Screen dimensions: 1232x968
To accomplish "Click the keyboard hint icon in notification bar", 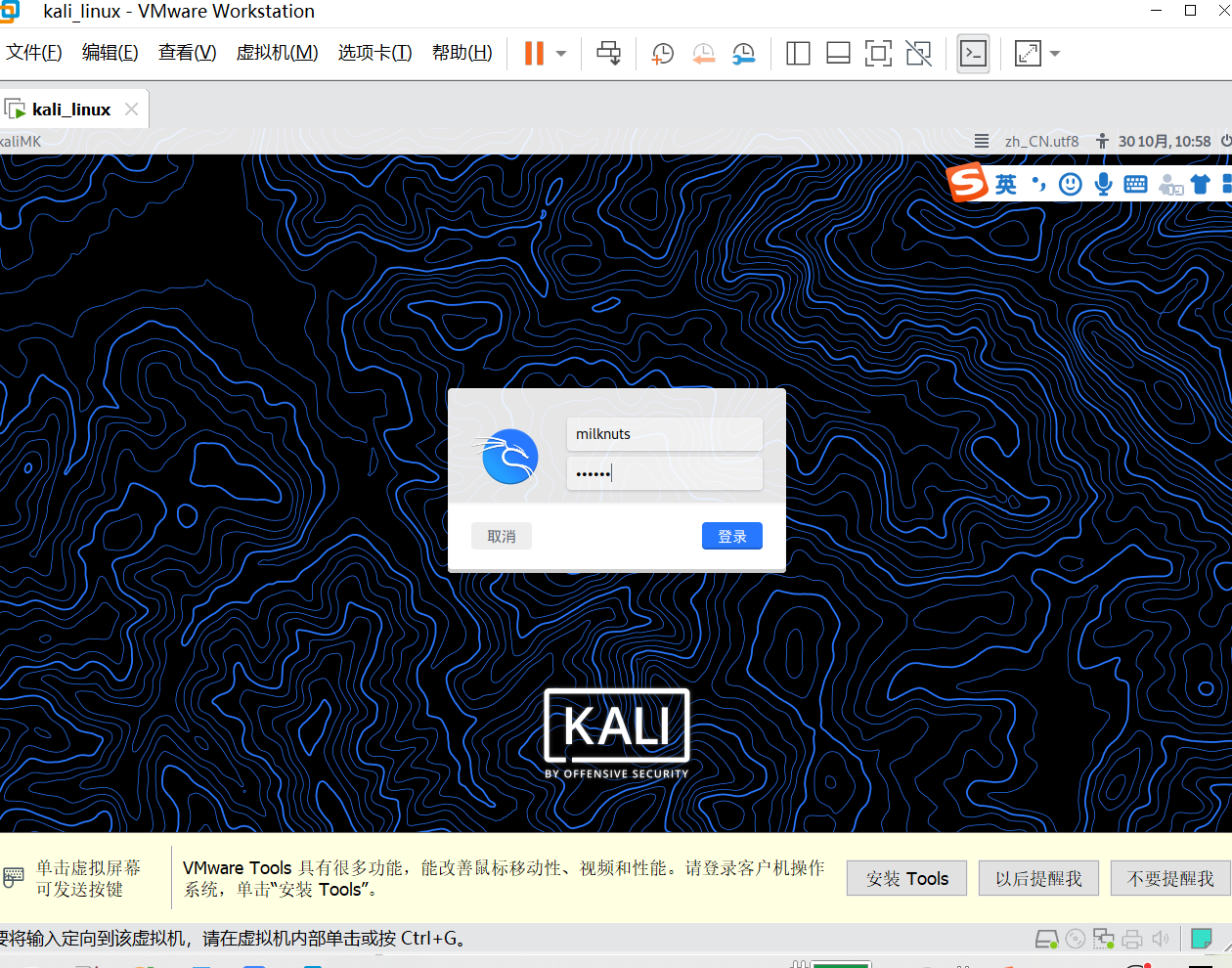I will tap(14, 877).
